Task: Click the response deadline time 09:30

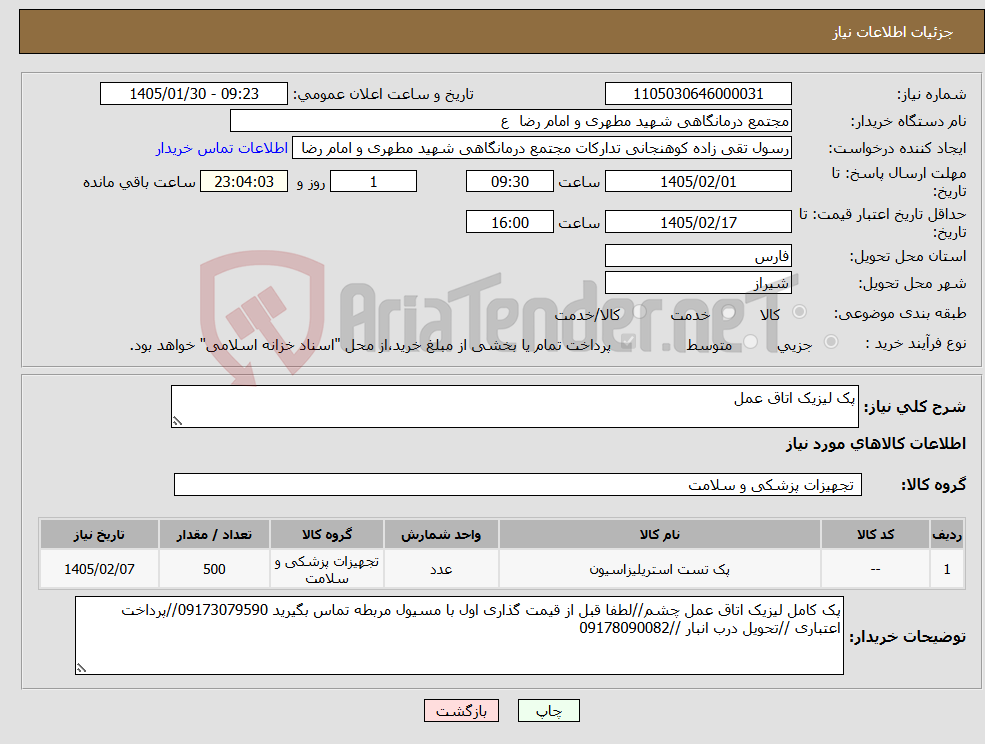Action: click(x=509, y=182)
